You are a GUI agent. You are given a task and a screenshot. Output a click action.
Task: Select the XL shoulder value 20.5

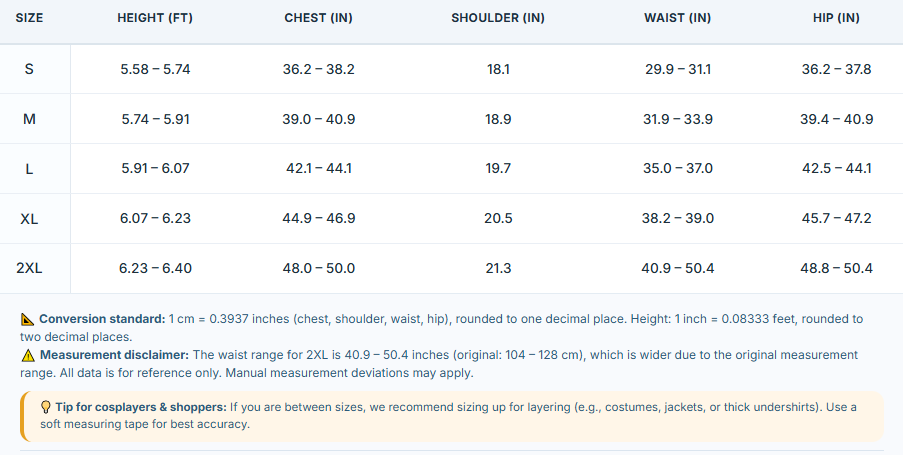498,219
